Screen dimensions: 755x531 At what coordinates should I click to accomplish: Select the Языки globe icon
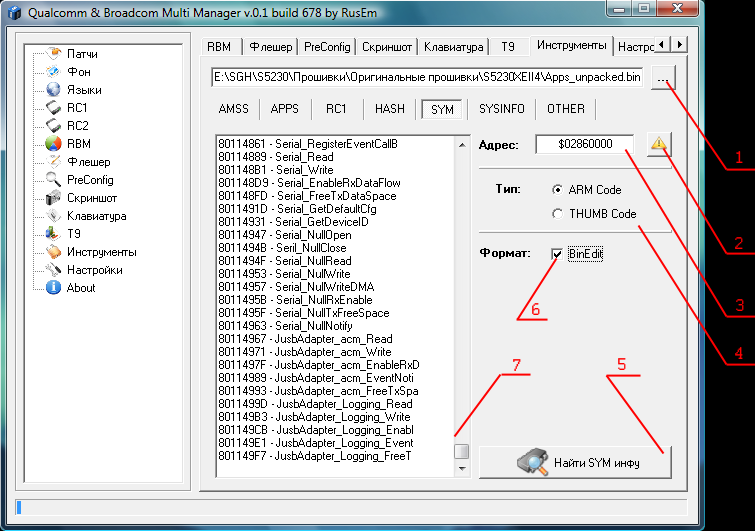[x=55, y=90]
